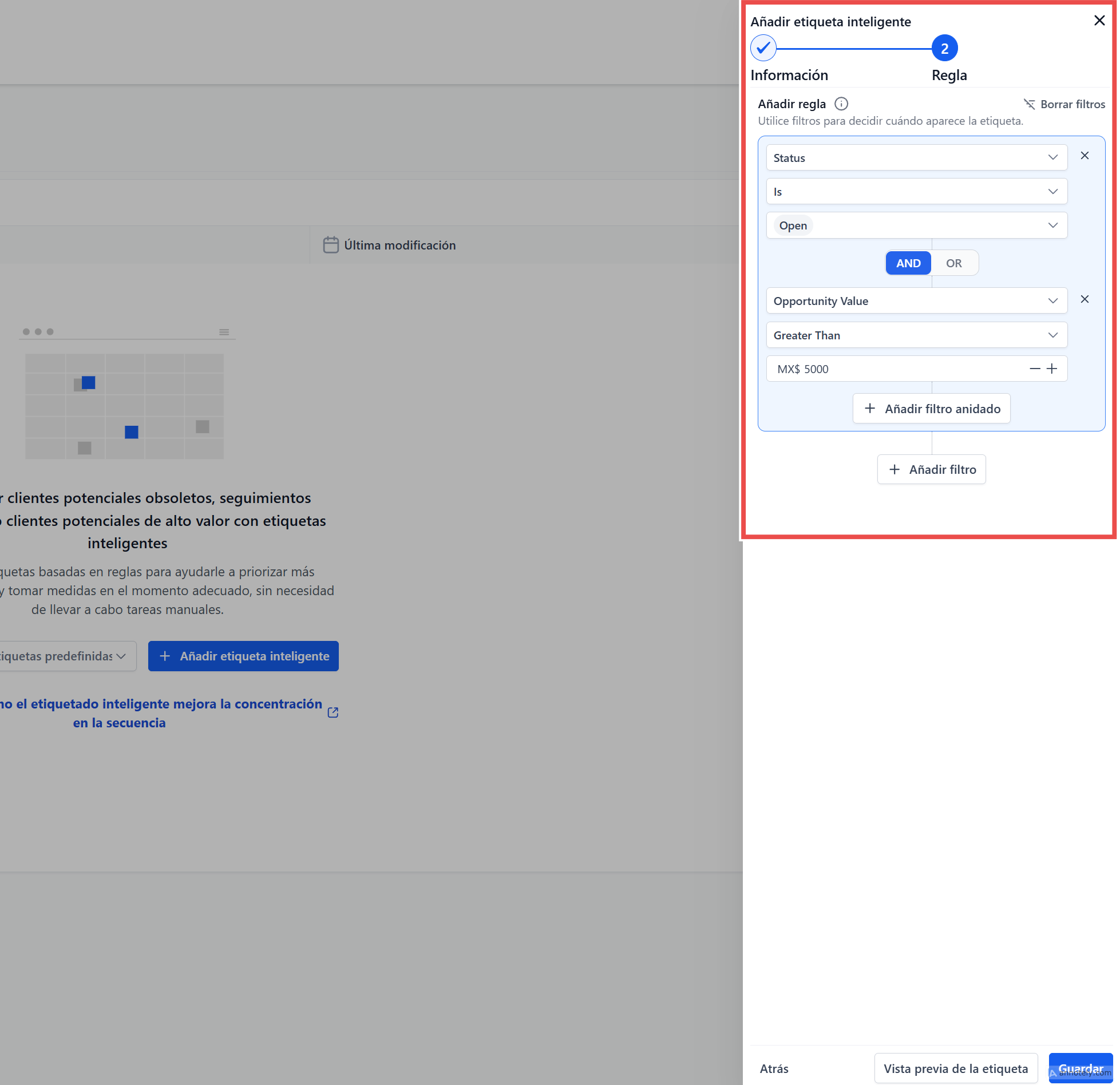Viewport: 1120px width, 1085px height.
Task: Click the calendar icon next to Última modificación
Action: click(x=331, y=245)
